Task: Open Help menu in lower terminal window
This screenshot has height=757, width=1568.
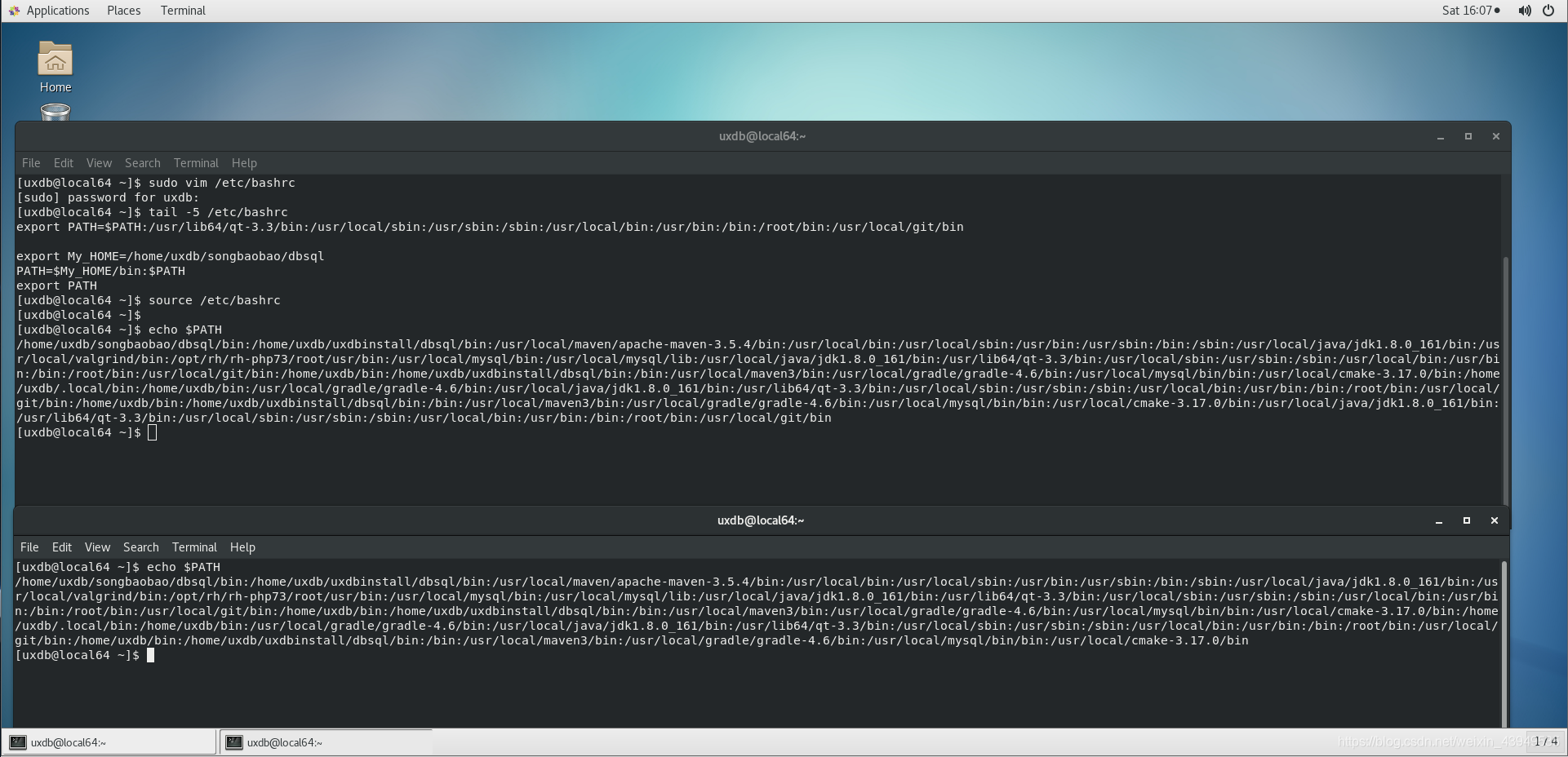Action: [242, 547]
